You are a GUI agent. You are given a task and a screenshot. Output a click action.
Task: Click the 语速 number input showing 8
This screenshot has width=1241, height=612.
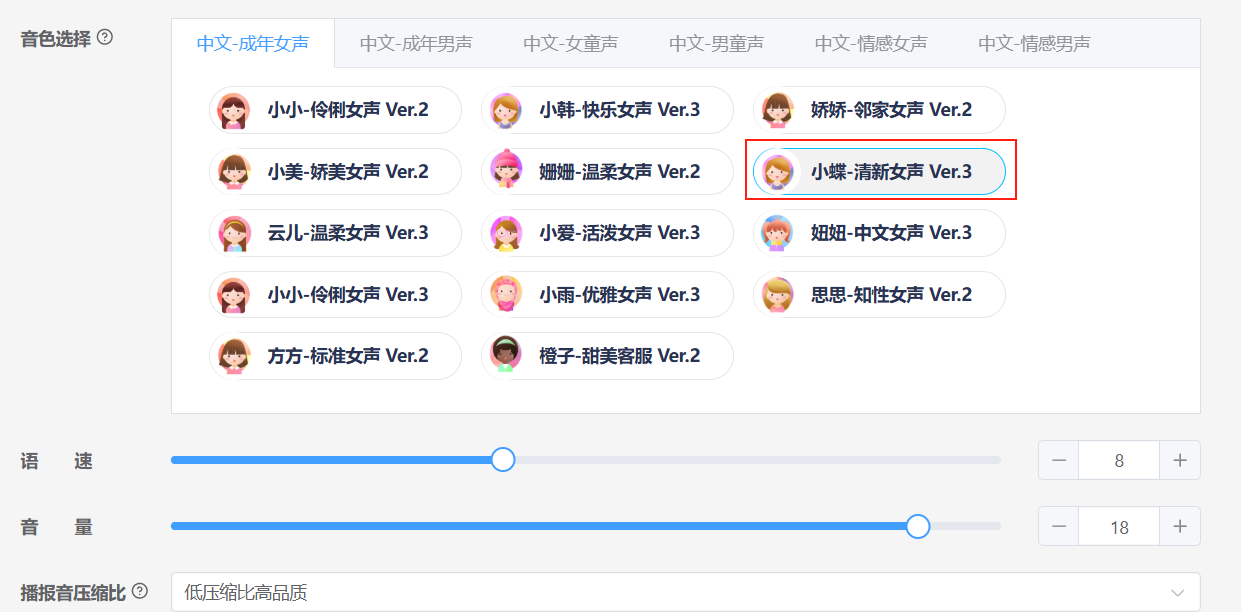(1119, 460)
